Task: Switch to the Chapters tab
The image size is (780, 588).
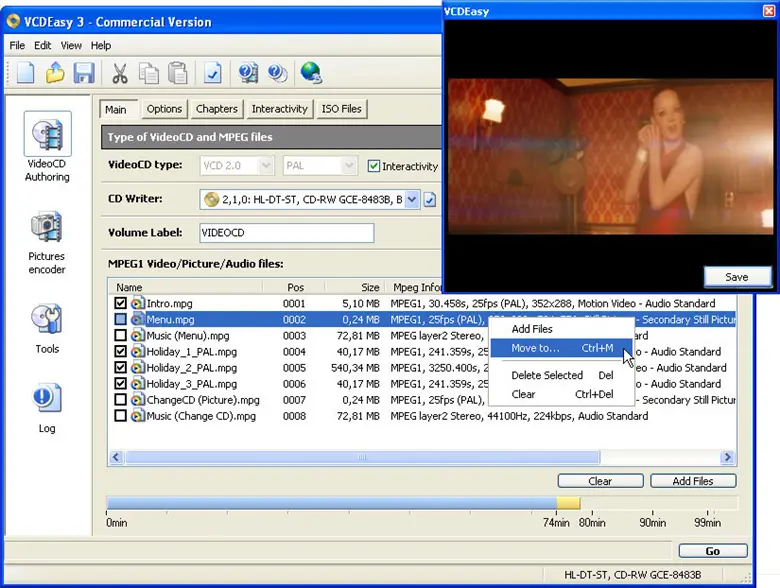Action: (217, 109)
